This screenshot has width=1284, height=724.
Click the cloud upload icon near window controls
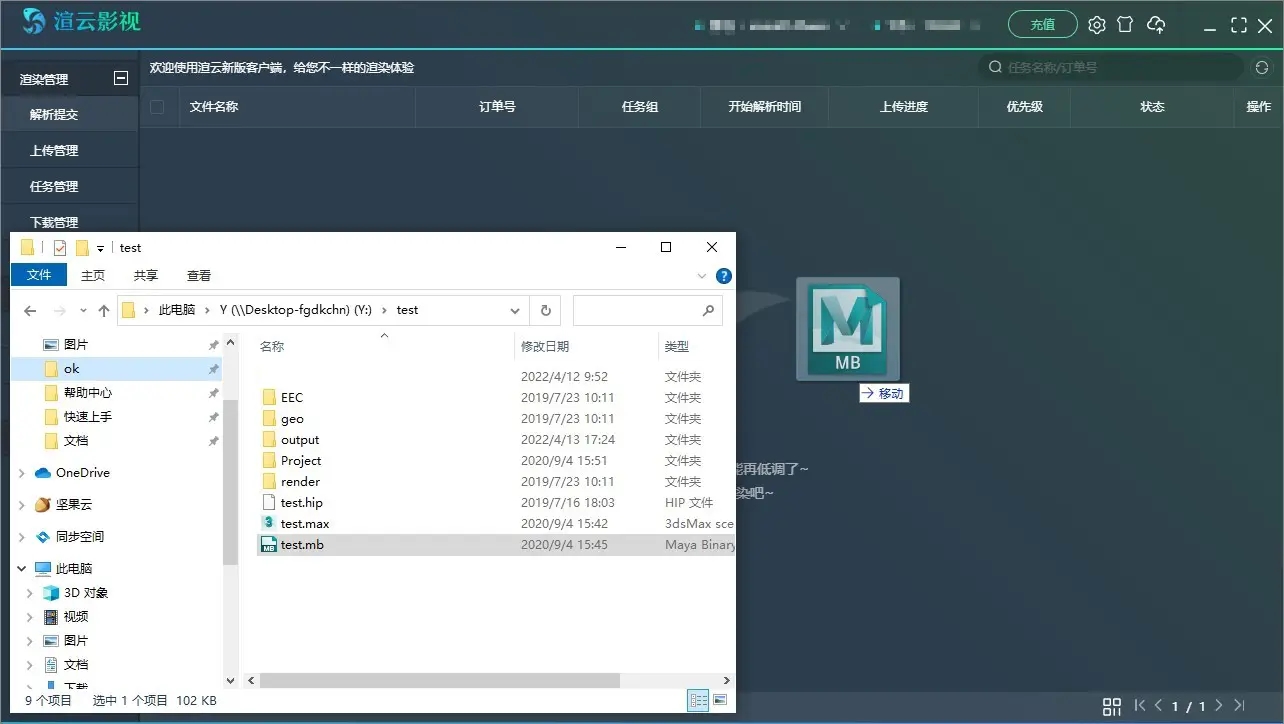(1157, 24)
